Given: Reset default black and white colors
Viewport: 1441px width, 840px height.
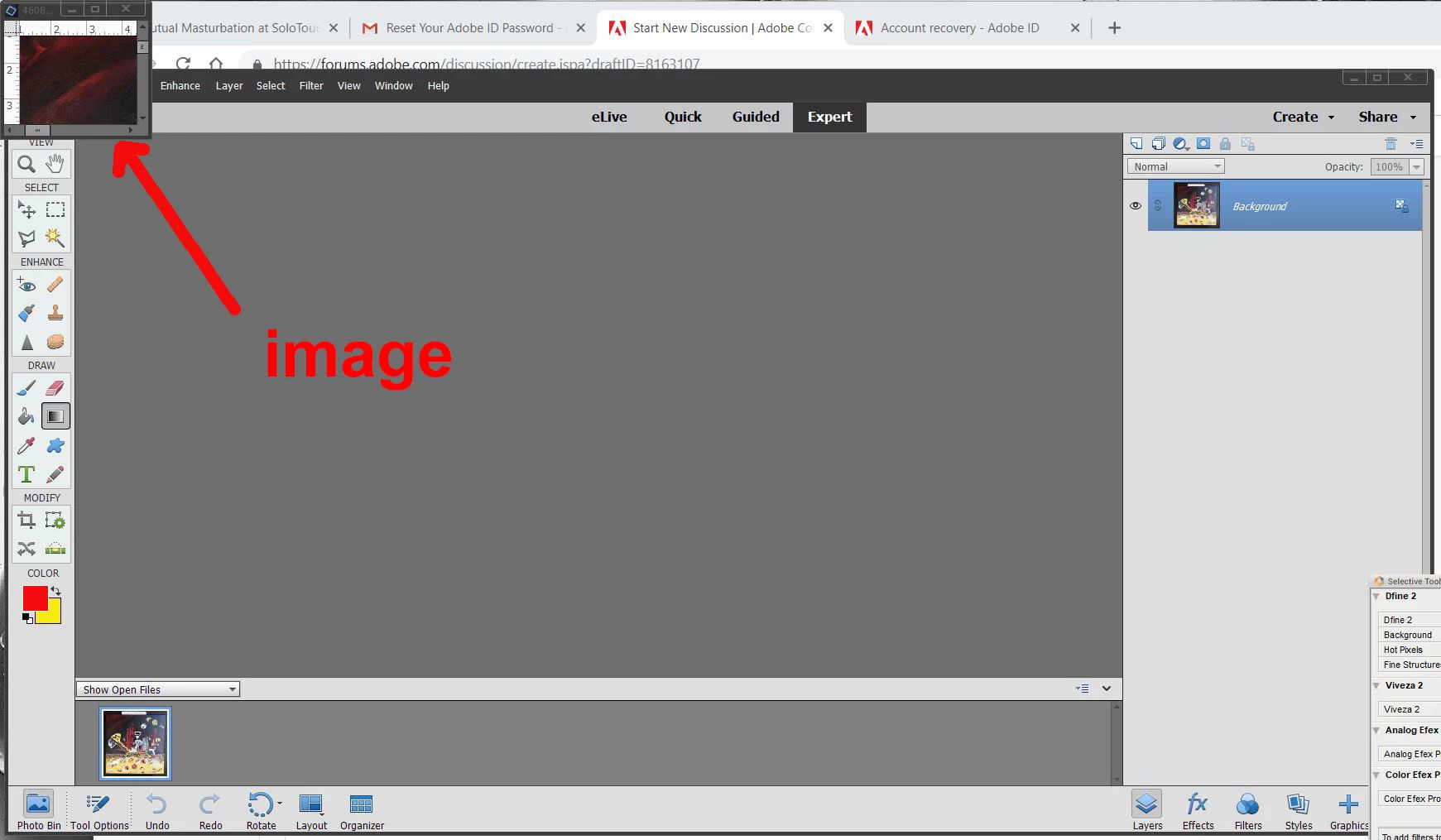Looking at the screenshot, I should (x=27, y=618).
